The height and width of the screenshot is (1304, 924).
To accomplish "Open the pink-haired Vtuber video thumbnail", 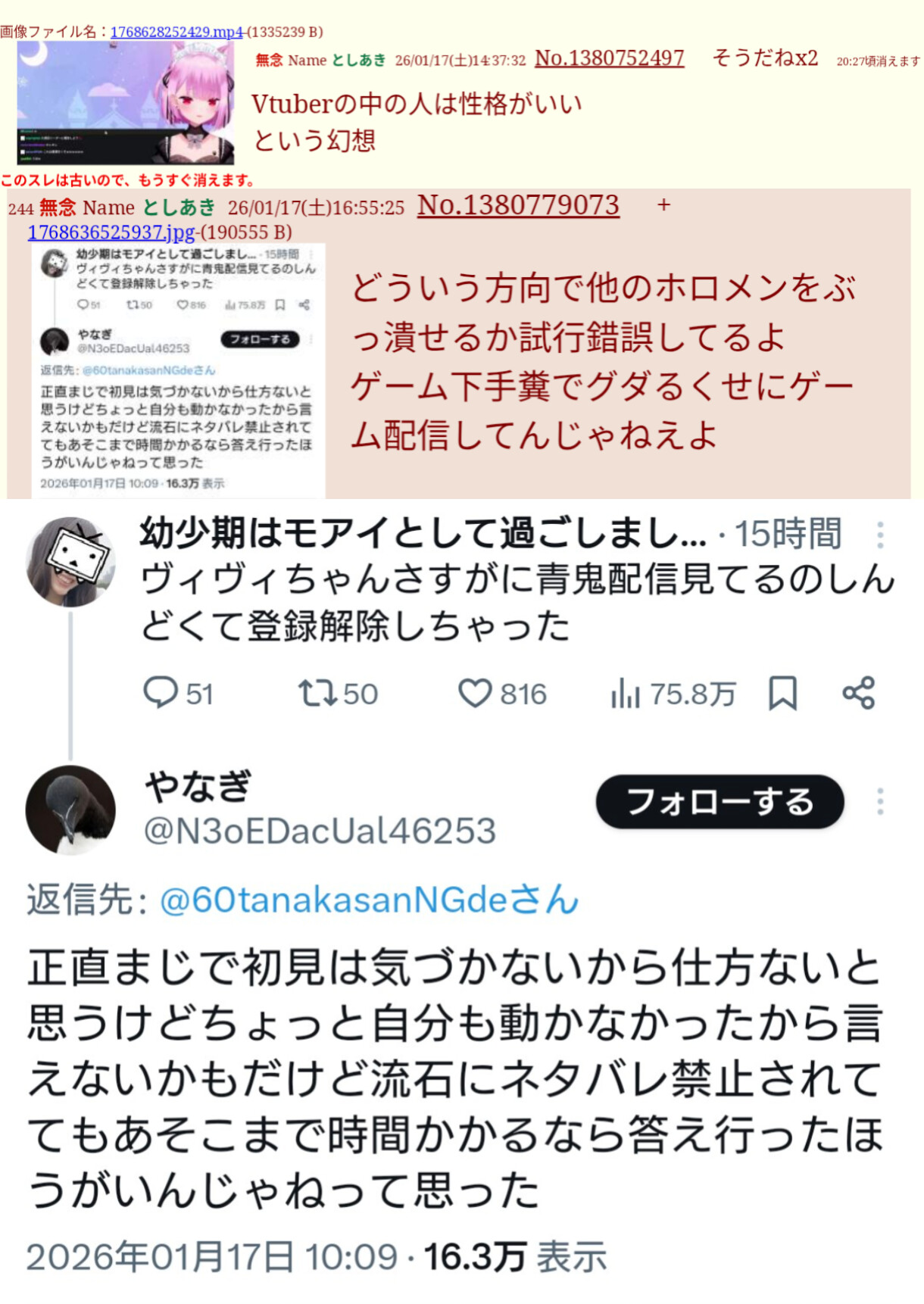I will pos(126,103).
